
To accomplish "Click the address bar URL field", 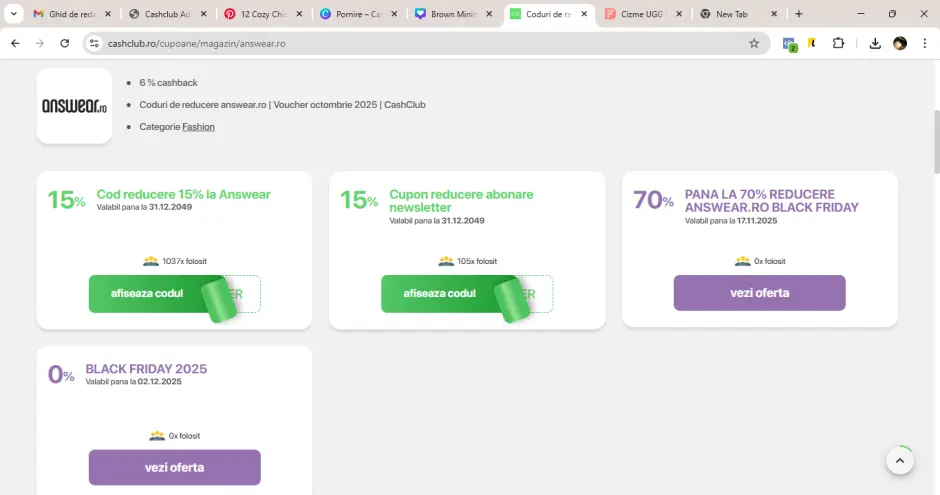I will pyautogui.click(x=400, y=44).
